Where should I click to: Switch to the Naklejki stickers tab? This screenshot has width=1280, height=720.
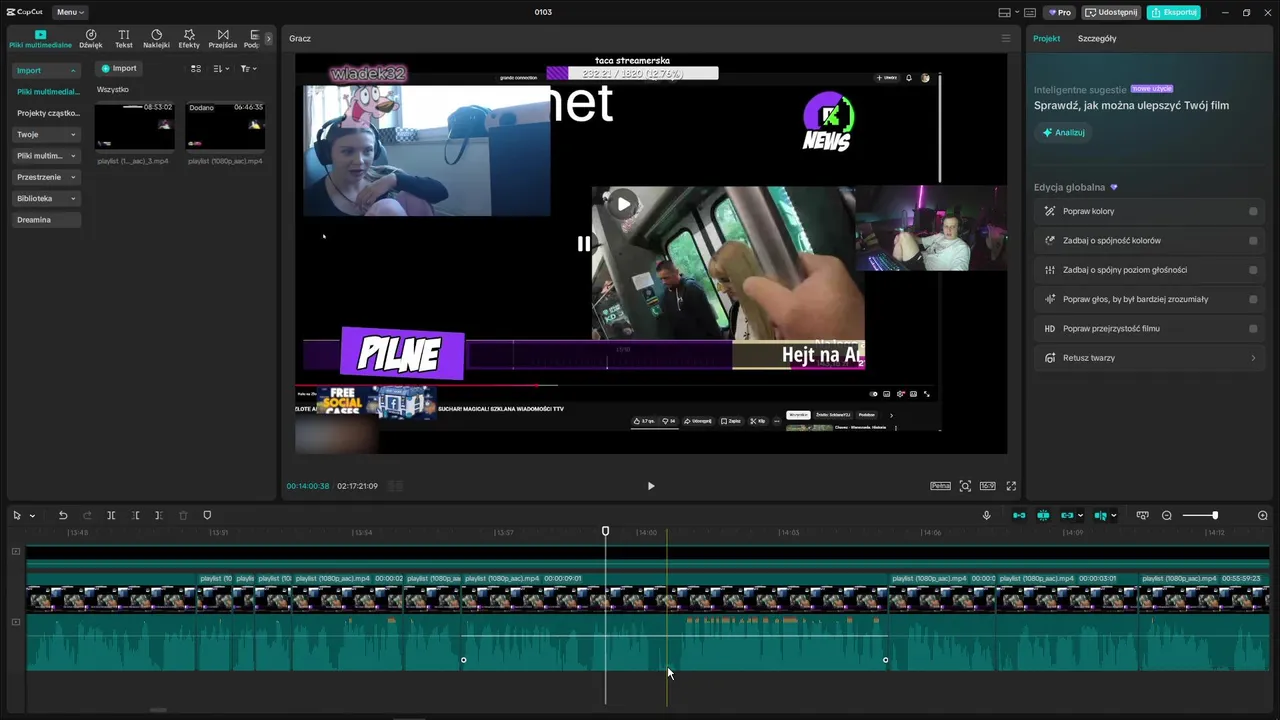156,39
